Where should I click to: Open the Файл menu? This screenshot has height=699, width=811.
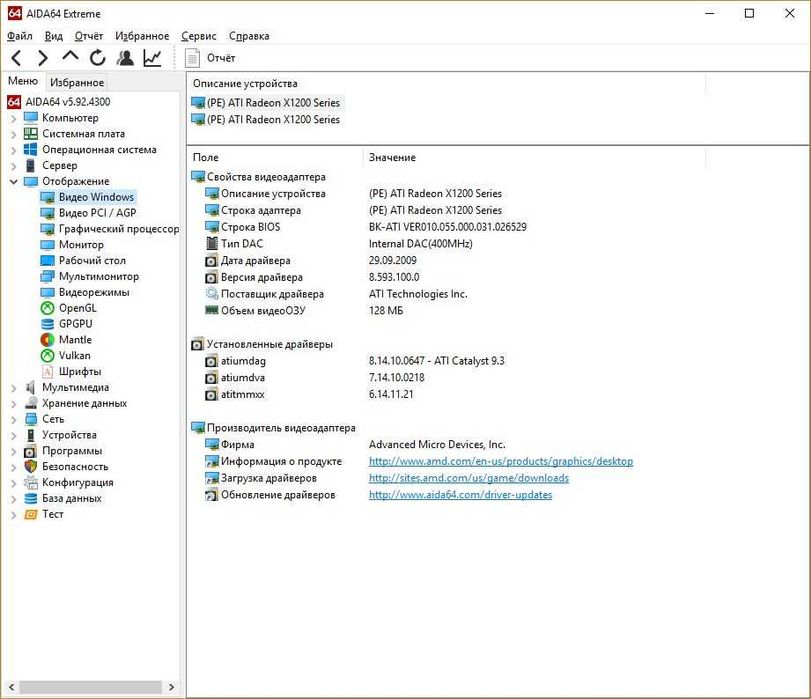click(20, 36)
